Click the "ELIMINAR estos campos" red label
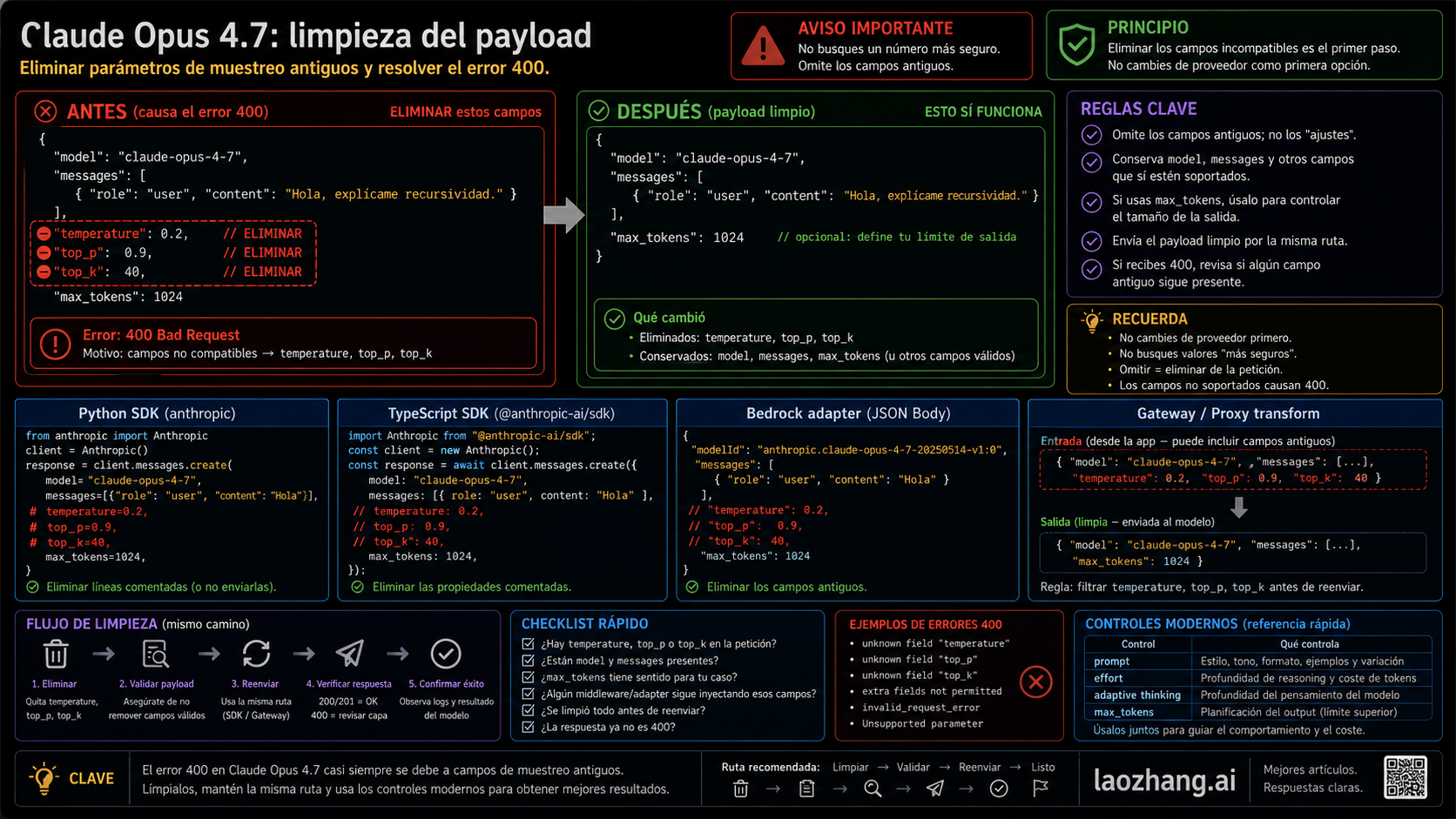The height and width of the screenshot is (819, 1456). (x=466, y=112)
